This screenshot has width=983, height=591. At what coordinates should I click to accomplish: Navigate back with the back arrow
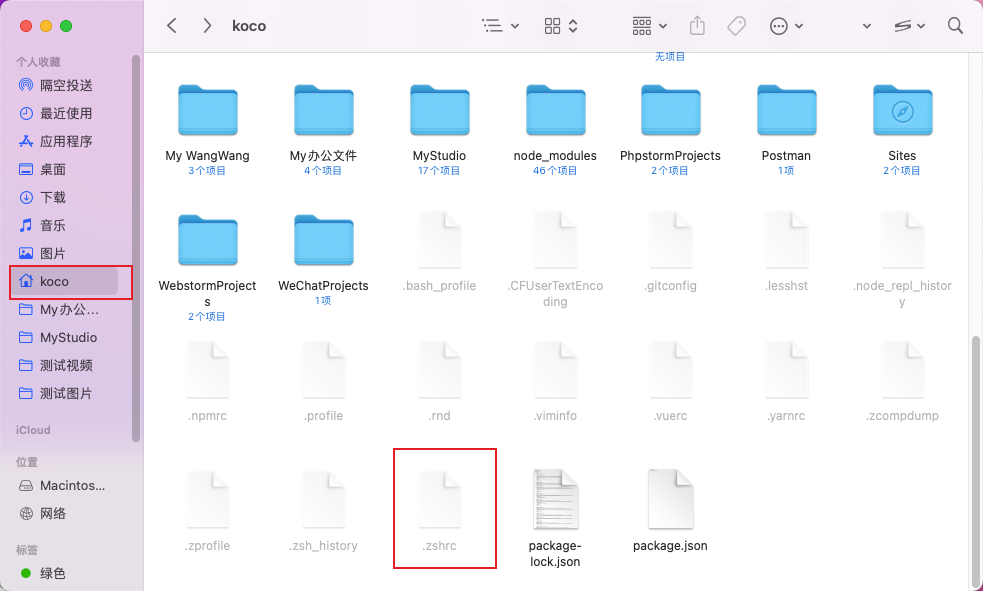pos(171,25)
